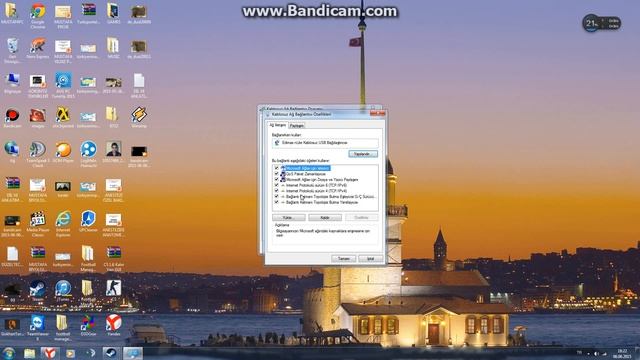The image size is (640, 360).
Task: Uncheck the TCP/IPv6 protocol checkbox
Action: 276,185
